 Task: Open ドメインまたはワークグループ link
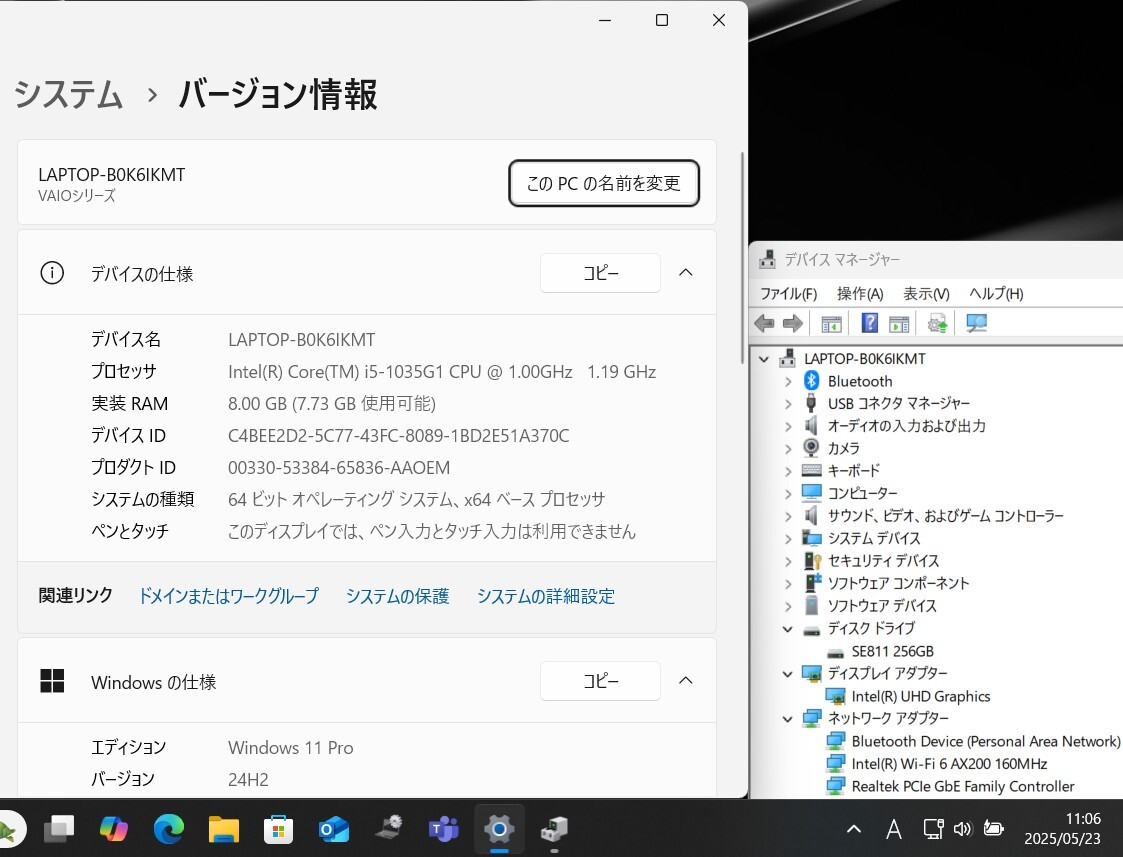click(228, 596)
